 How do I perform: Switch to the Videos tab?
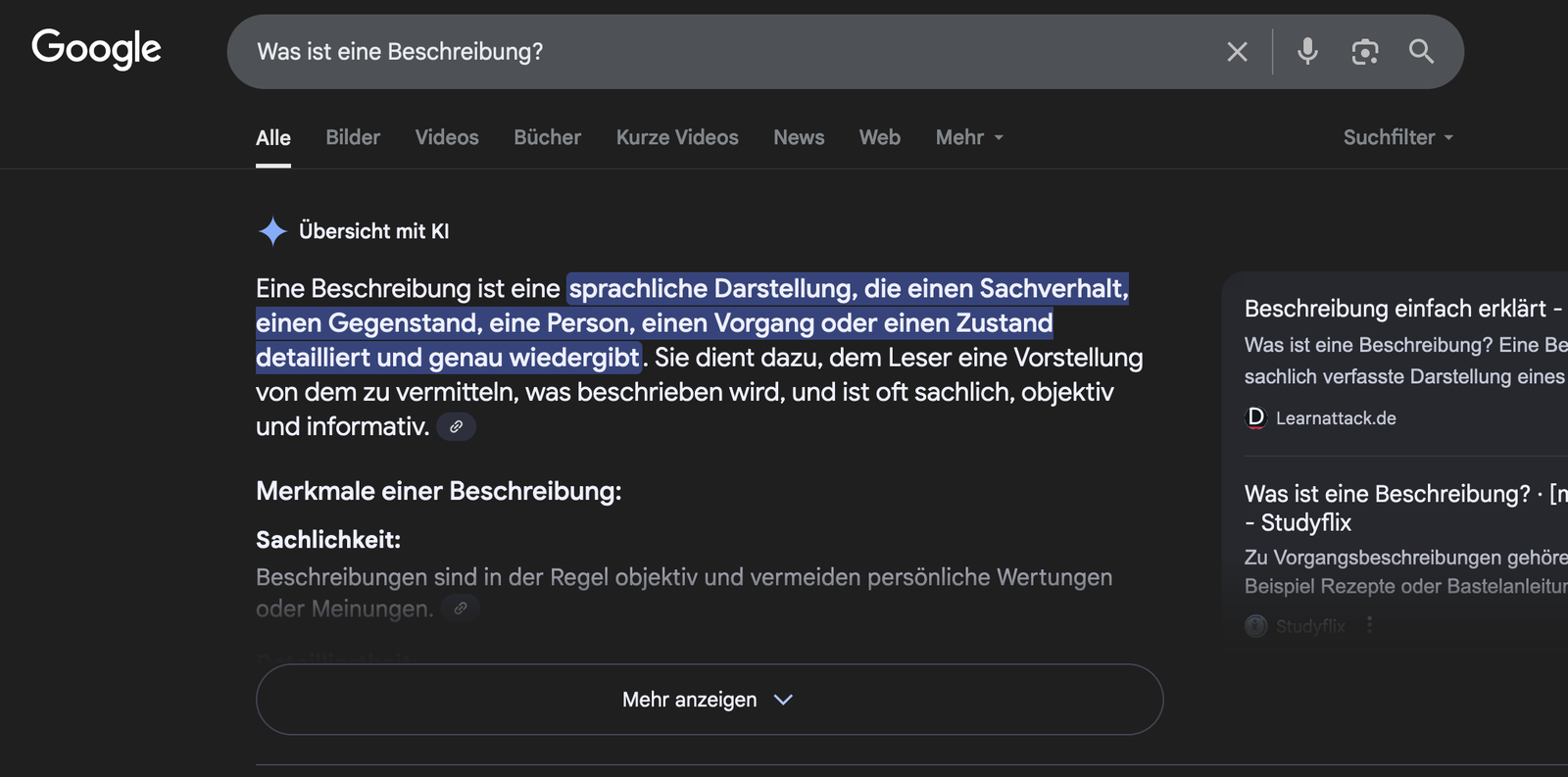click(447, 138)
